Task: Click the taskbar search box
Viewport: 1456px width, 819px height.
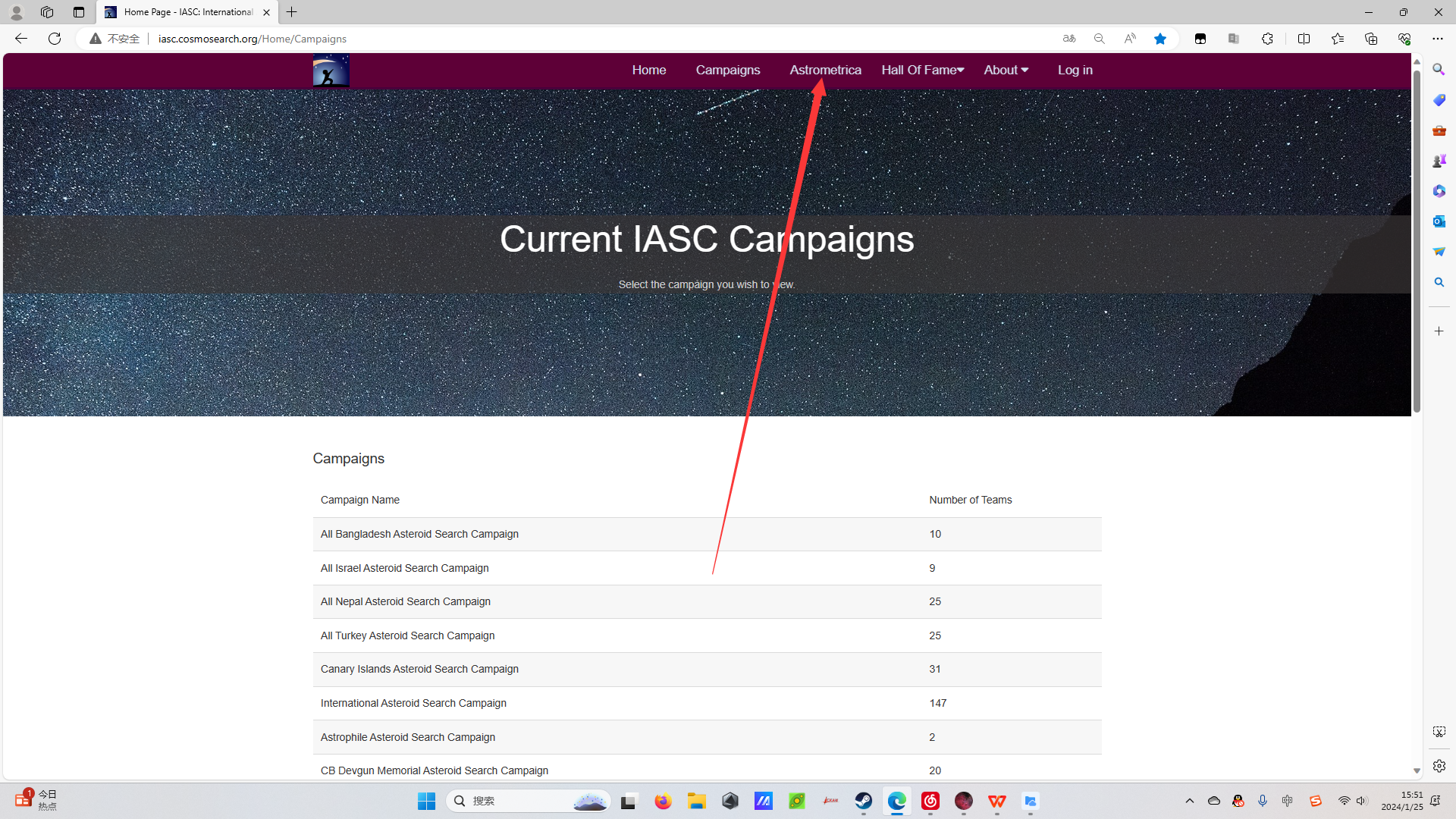Action: coord(529,801)
